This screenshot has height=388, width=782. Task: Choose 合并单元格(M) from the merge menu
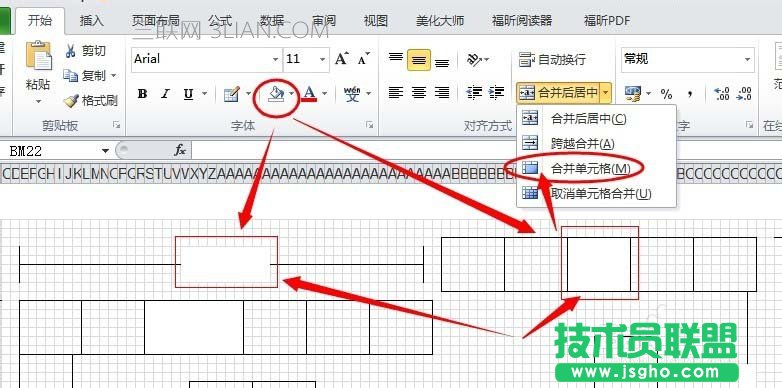click(x=596, y=169)
